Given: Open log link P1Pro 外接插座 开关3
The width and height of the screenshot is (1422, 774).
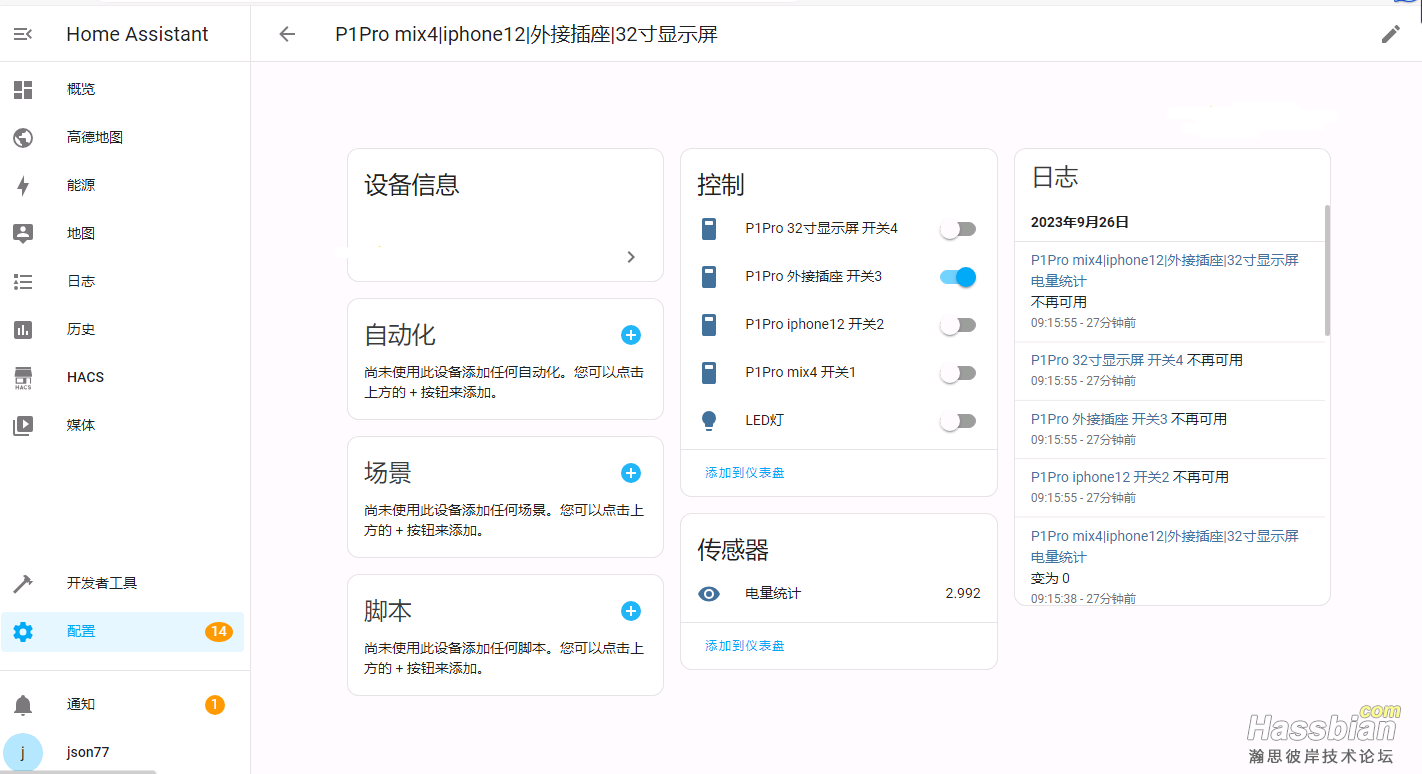Looking at the screenshot, I should [1099, 419].
